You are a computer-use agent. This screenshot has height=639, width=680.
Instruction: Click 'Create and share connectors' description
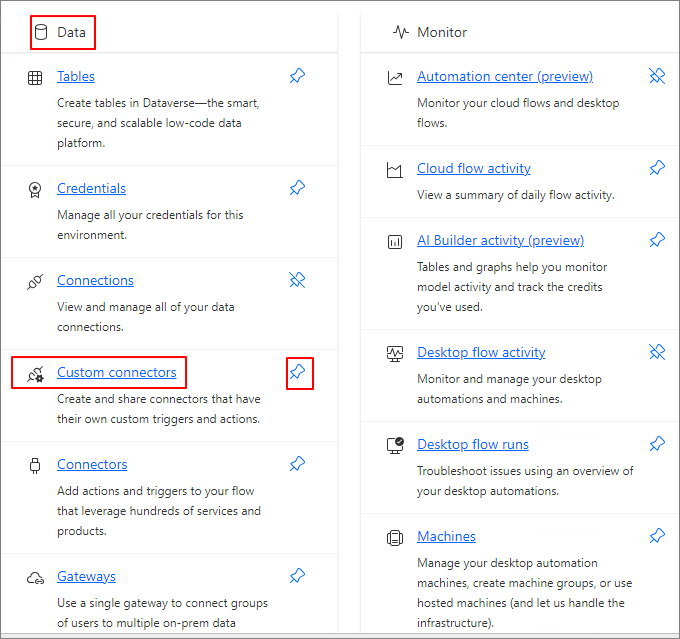click(x=159, y=409)
